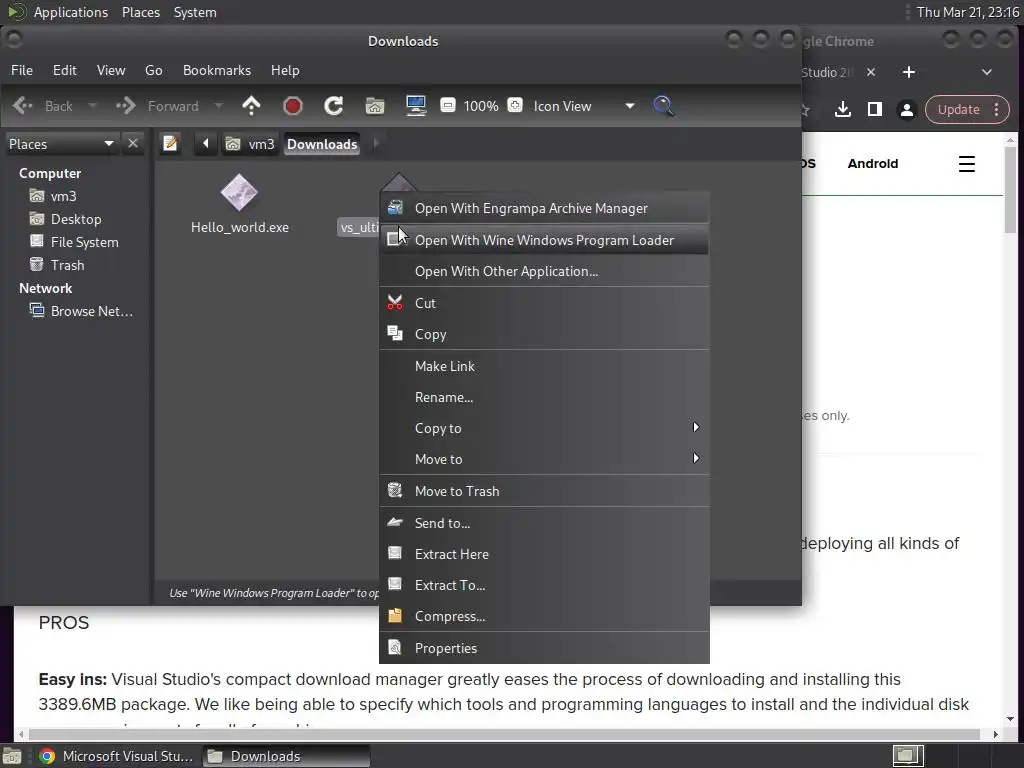Select Move to Trash
This screenshot has height=768, width=1024.
(544, 491)
